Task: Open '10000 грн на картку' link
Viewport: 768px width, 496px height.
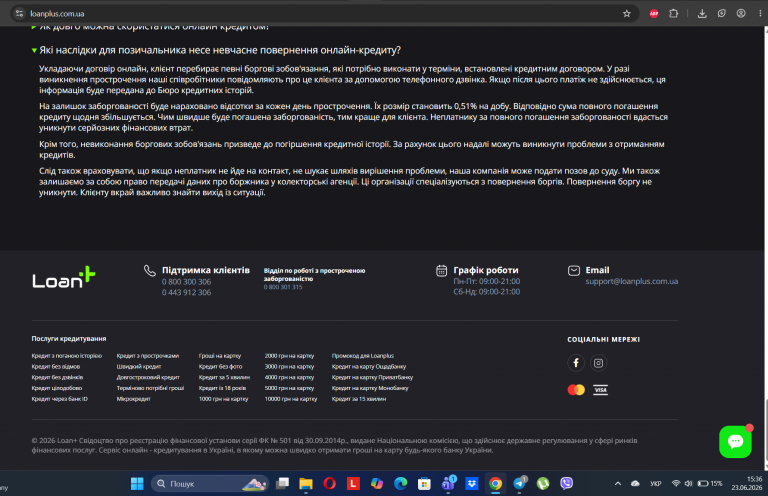Action: [291, 399]
